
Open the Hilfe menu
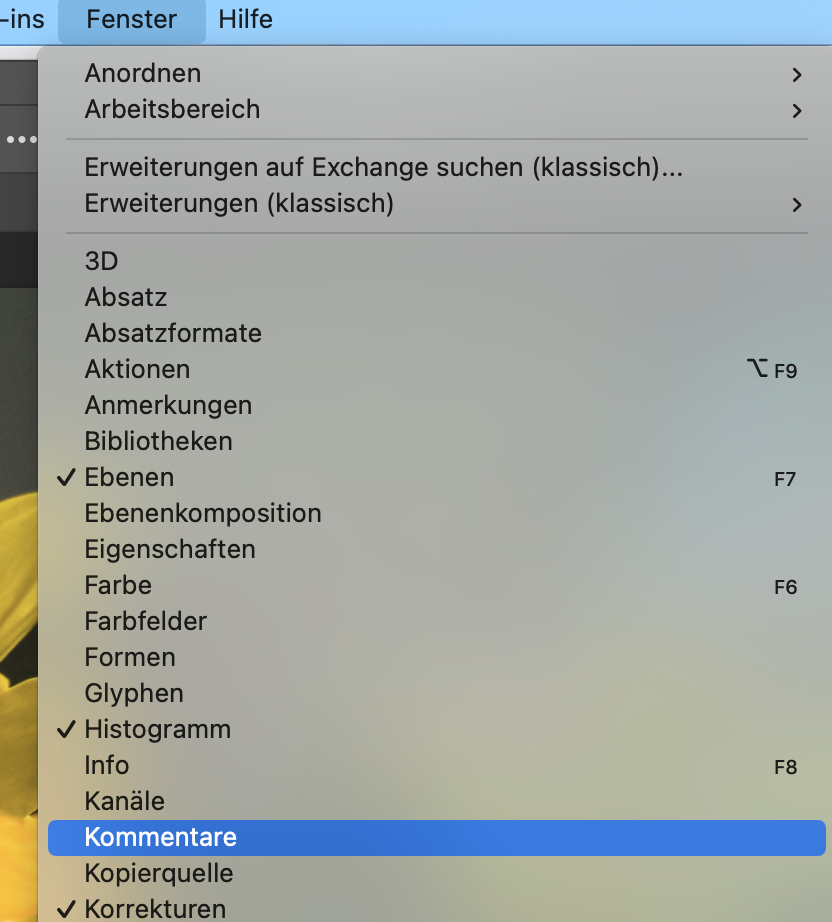pos(245,19)
